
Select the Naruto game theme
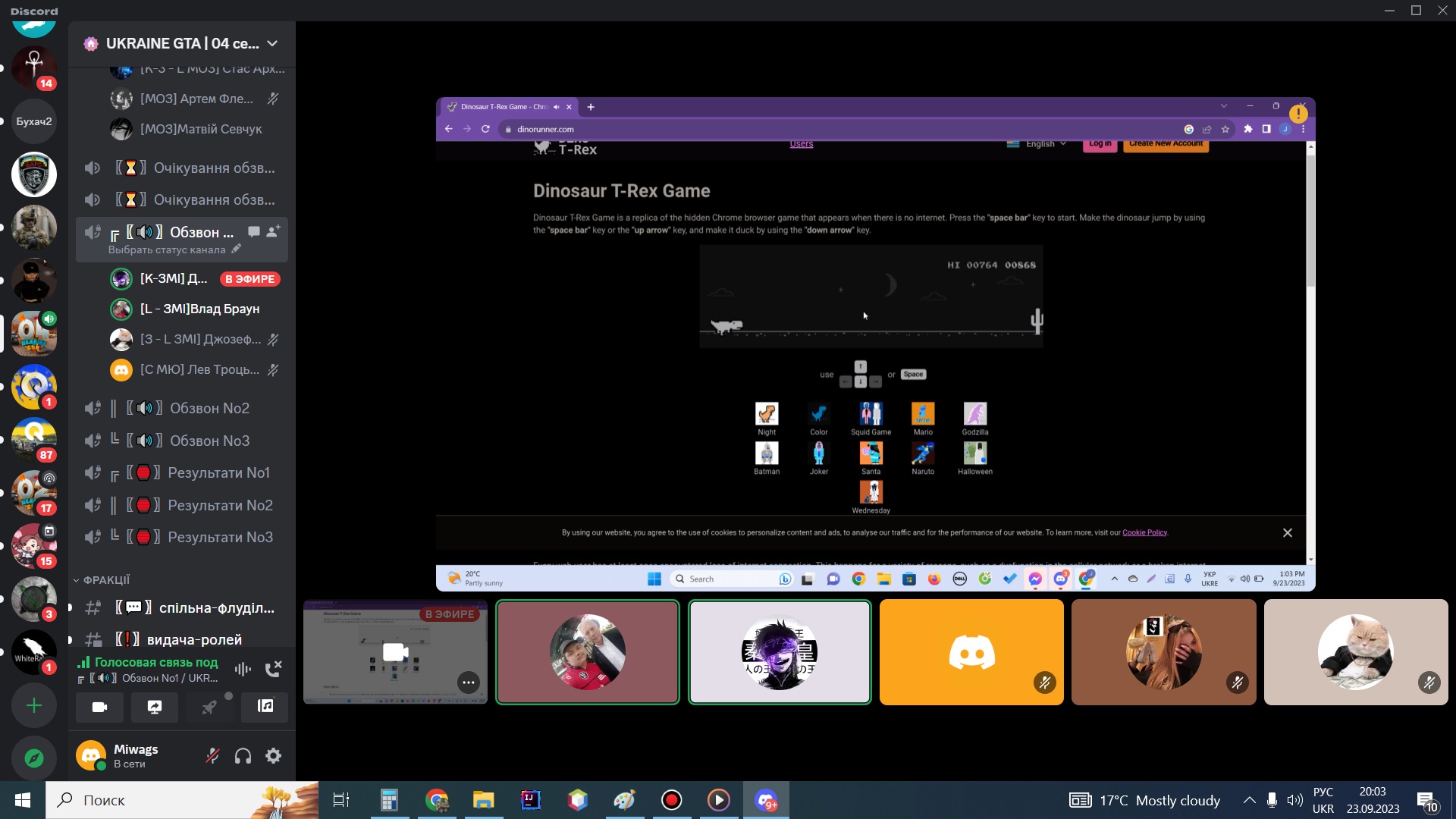pyautogui.click(x=923, y=458)
